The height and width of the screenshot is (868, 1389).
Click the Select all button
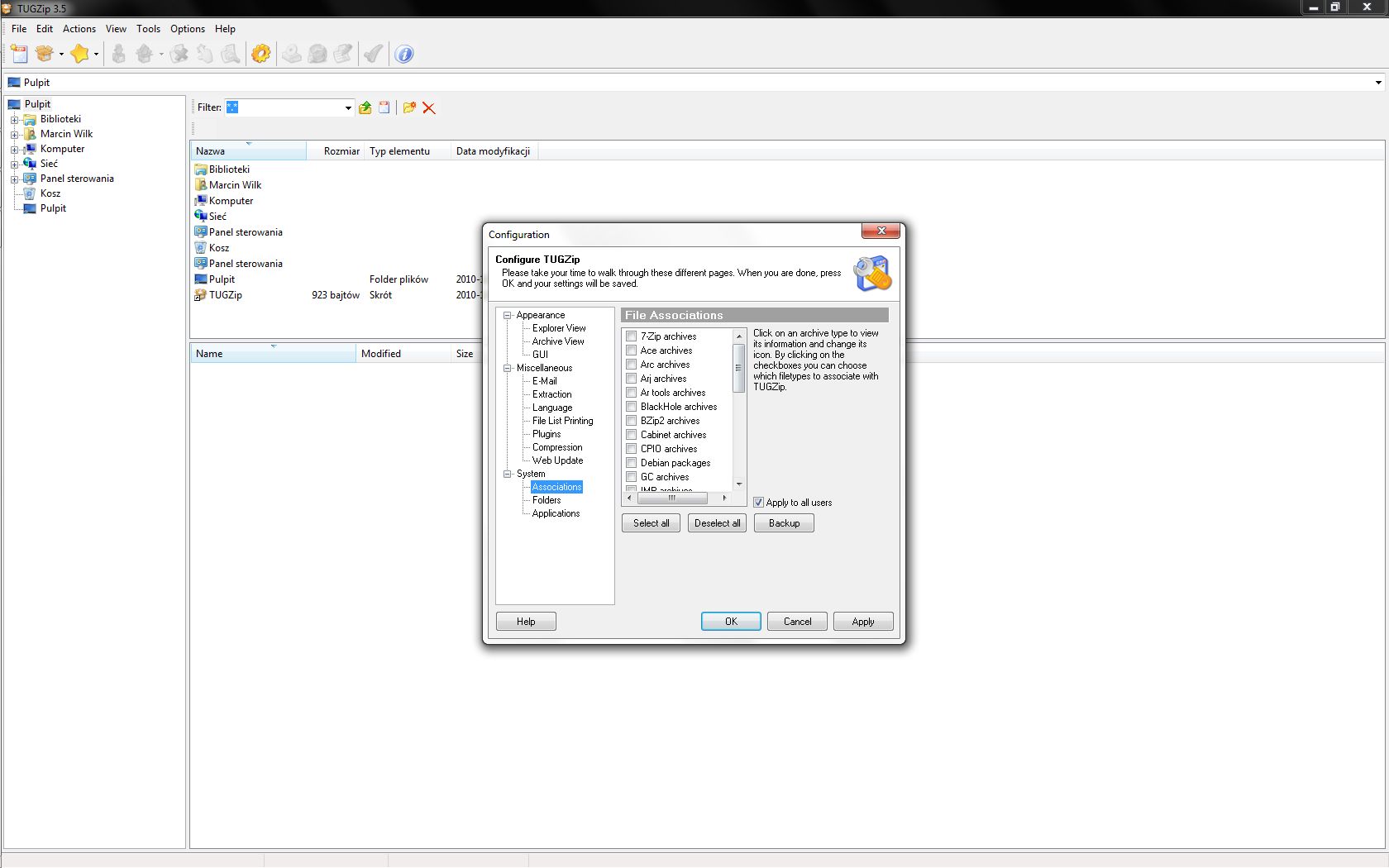point(652,523)
